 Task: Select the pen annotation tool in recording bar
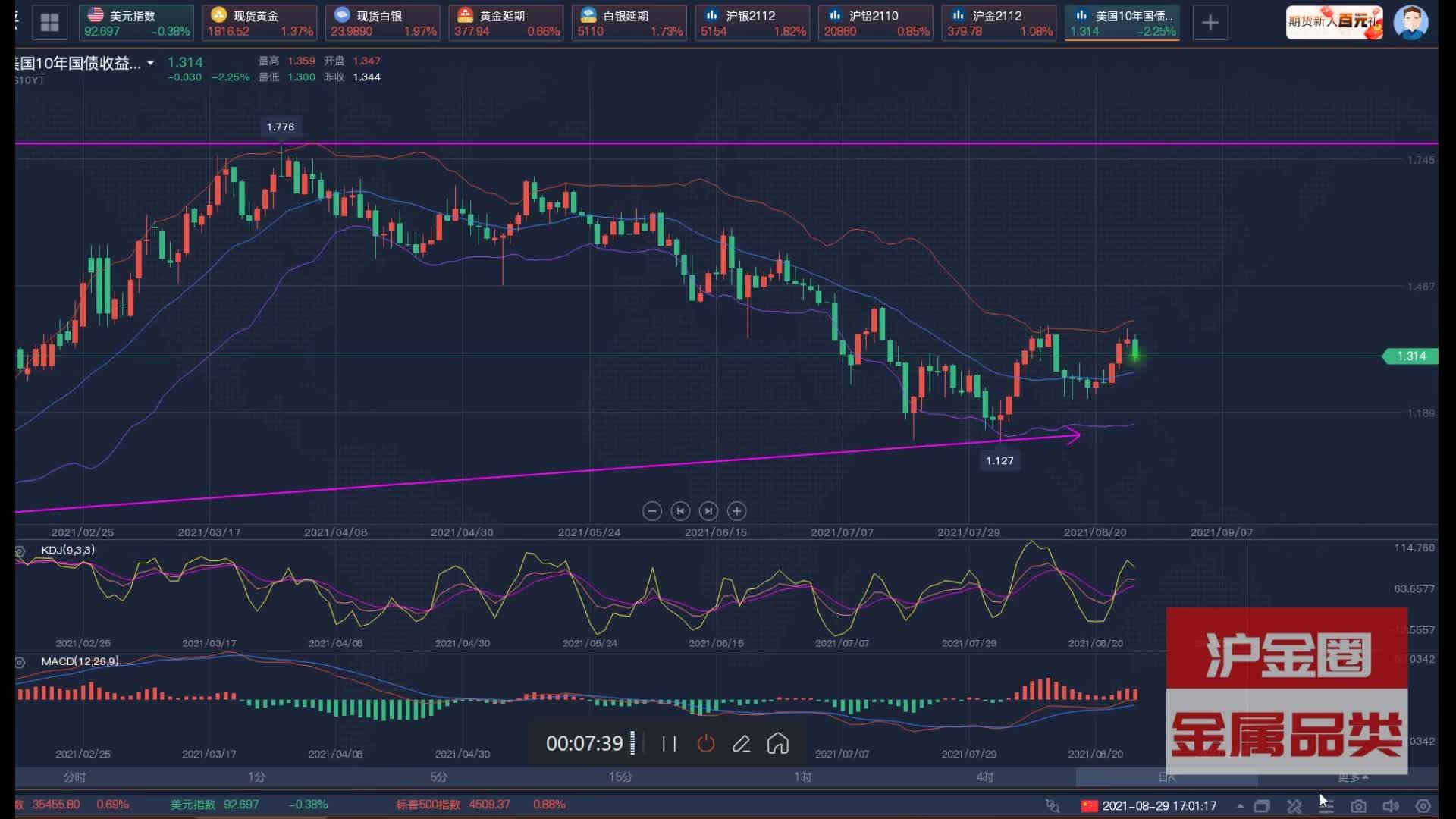click(x=742, y=744)
